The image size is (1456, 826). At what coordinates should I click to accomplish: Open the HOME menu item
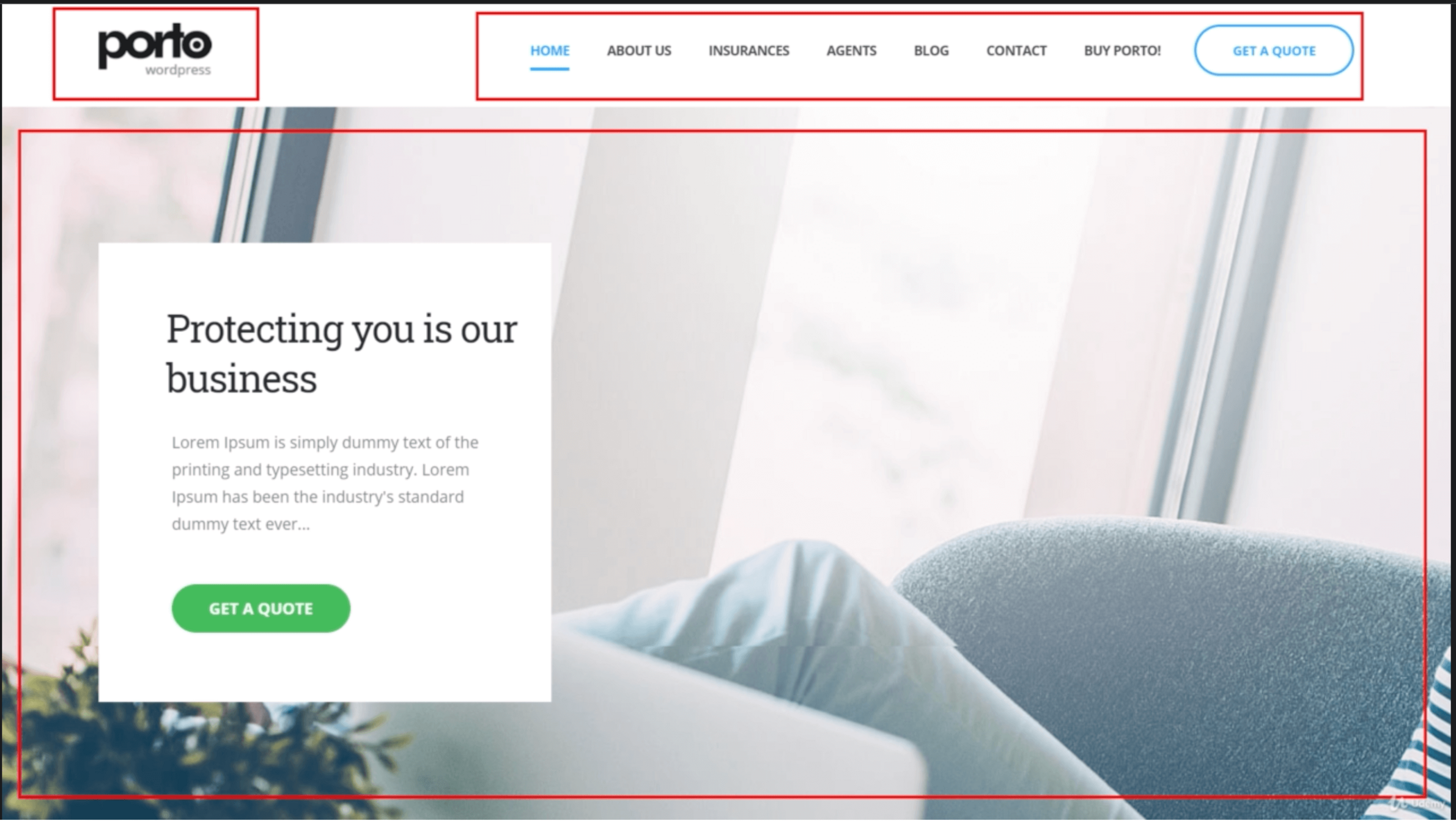point(549,51)
